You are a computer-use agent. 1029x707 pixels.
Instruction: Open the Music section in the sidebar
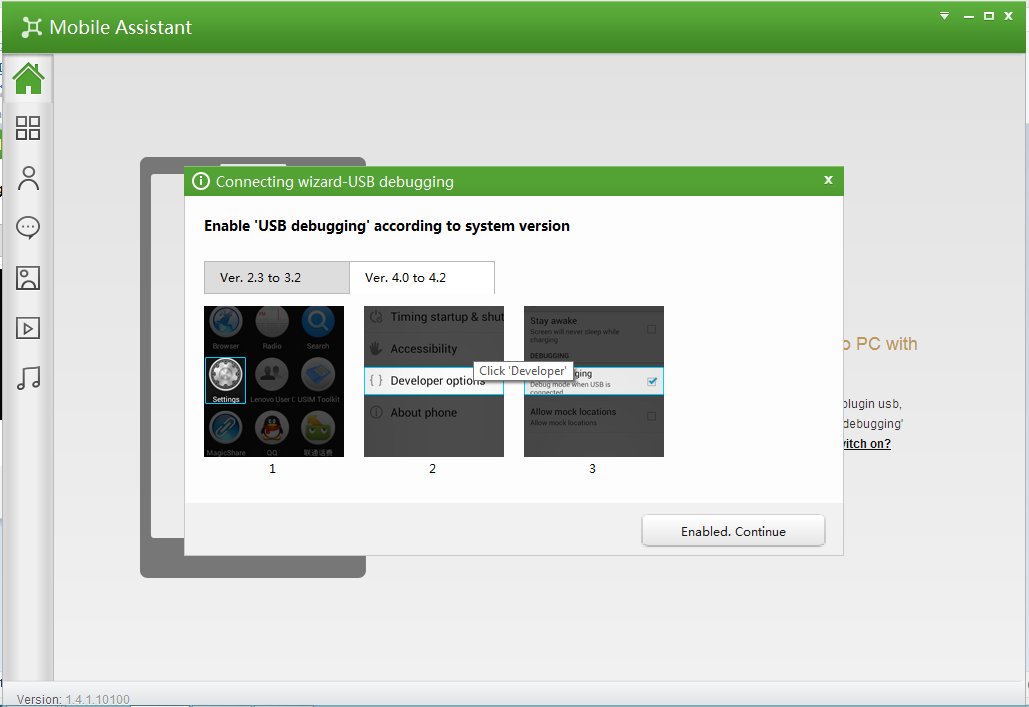point(28,378)
